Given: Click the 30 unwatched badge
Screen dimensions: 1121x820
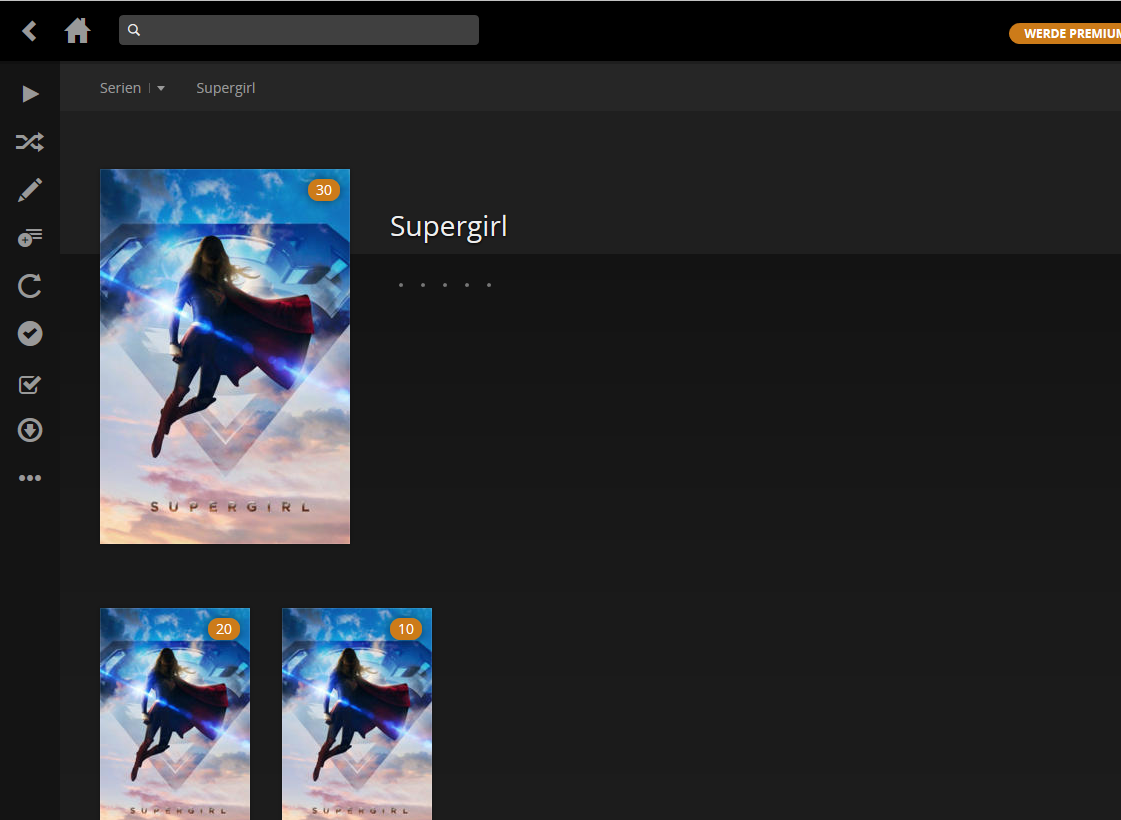Looking at the screenshot, I should pos(324,190).
